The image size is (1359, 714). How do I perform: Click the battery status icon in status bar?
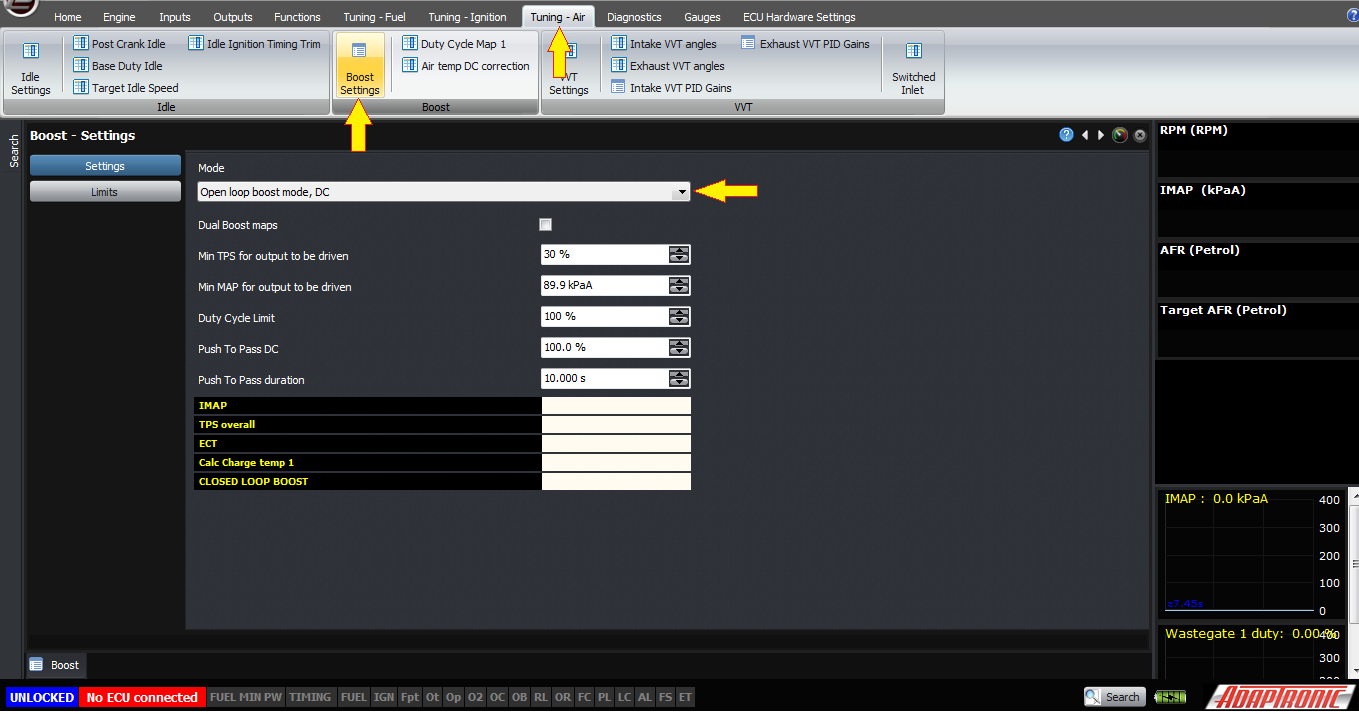coord(1169,697)
